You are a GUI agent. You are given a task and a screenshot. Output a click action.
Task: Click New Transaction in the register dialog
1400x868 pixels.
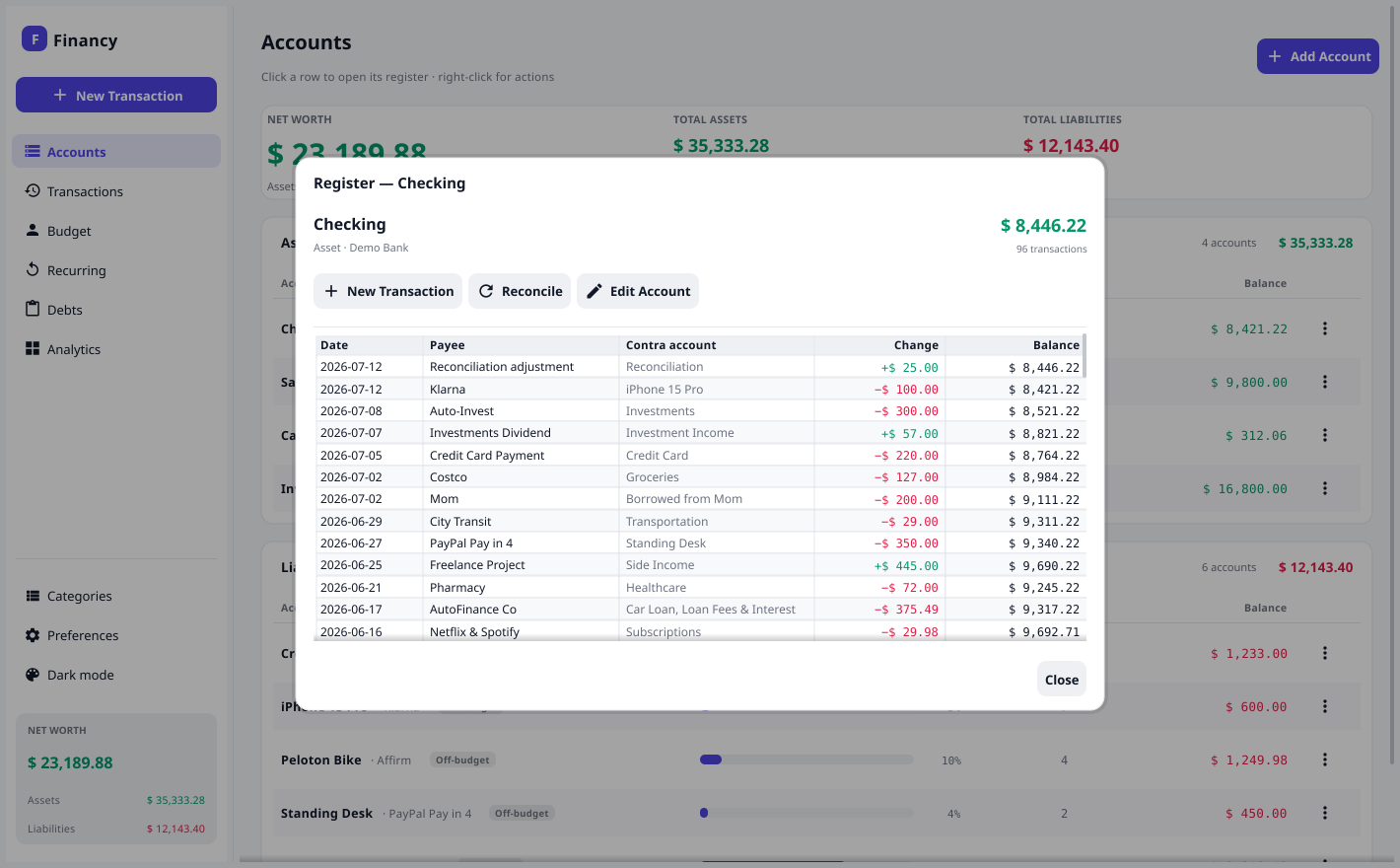(387, 291)
